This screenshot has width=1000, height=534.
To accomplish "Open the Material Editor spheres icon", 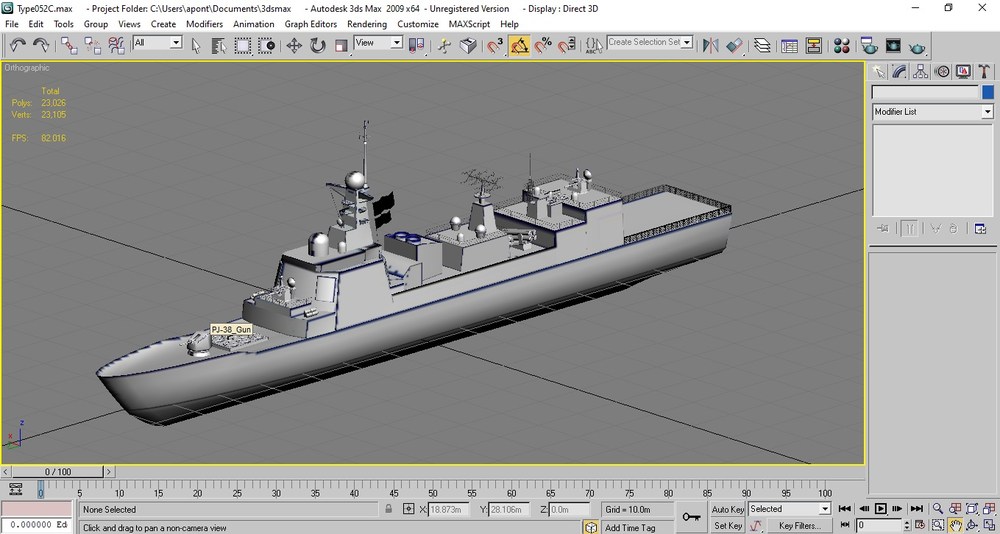I will point(841,45).
